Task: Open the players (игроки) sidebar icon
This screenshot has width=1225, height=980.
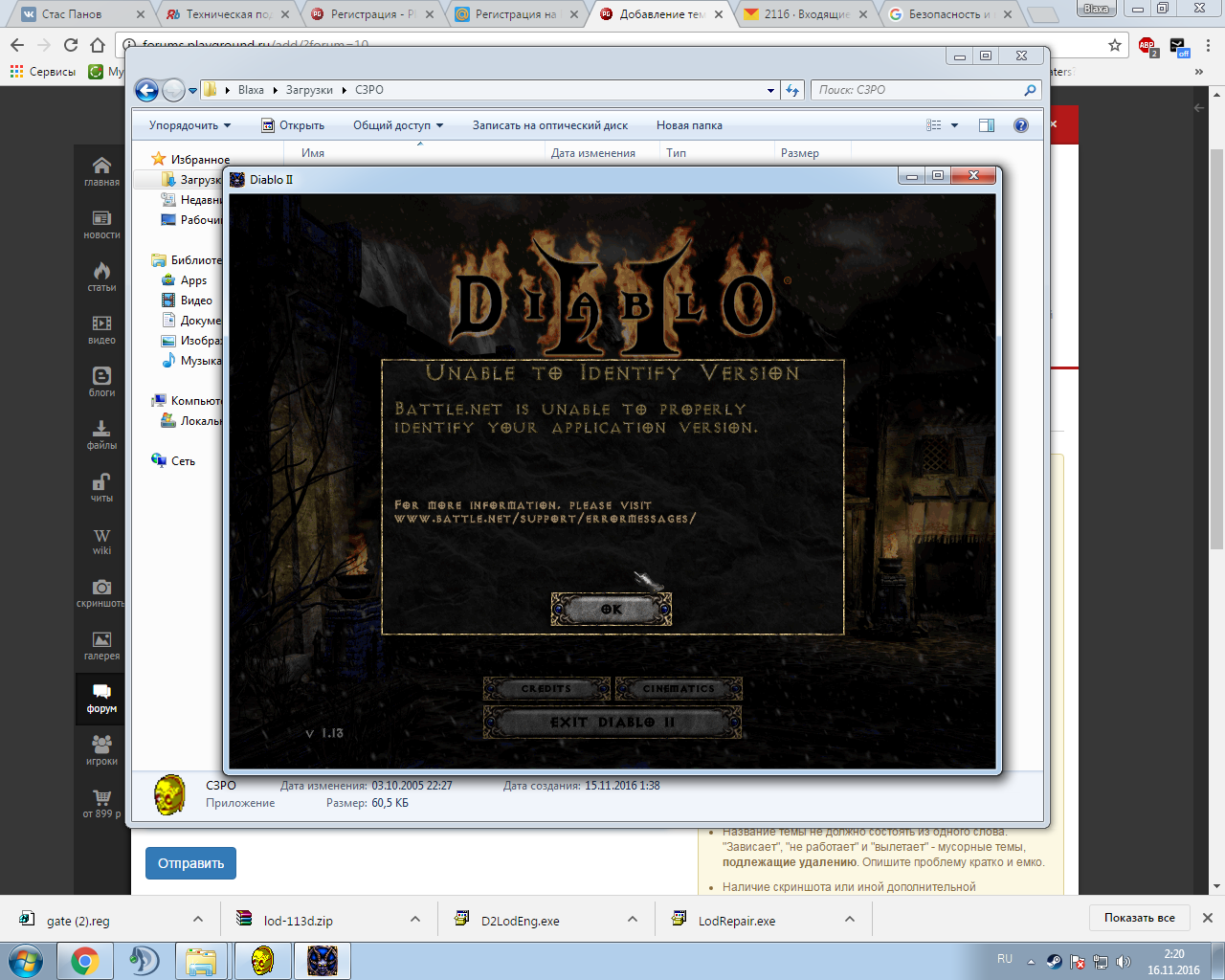Action: coord(101,750)
